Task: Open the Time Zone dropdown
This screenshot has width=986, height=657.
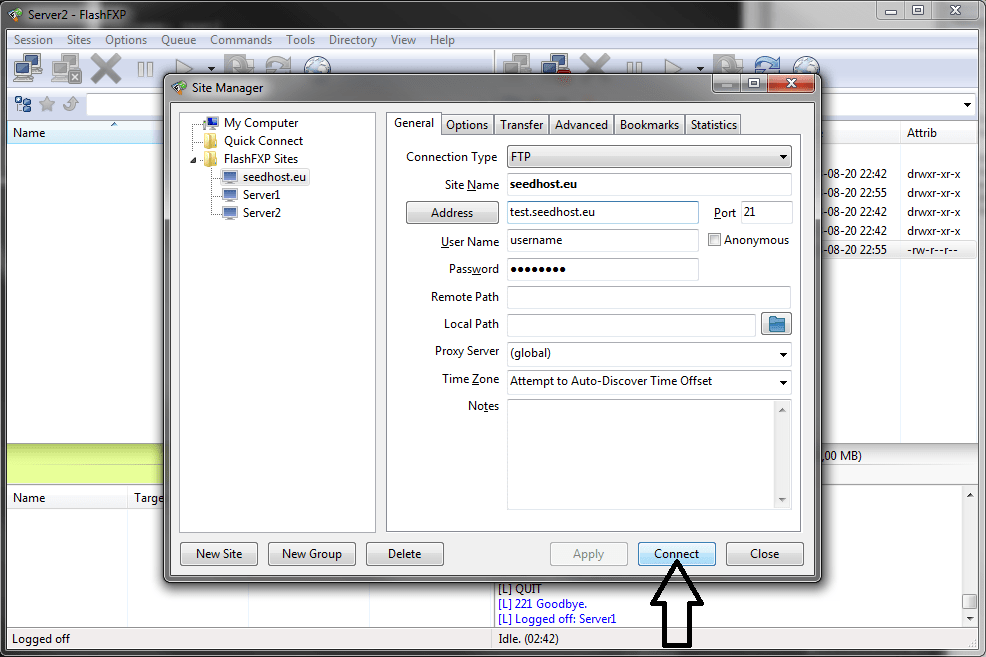Action: tap(783, 382)
